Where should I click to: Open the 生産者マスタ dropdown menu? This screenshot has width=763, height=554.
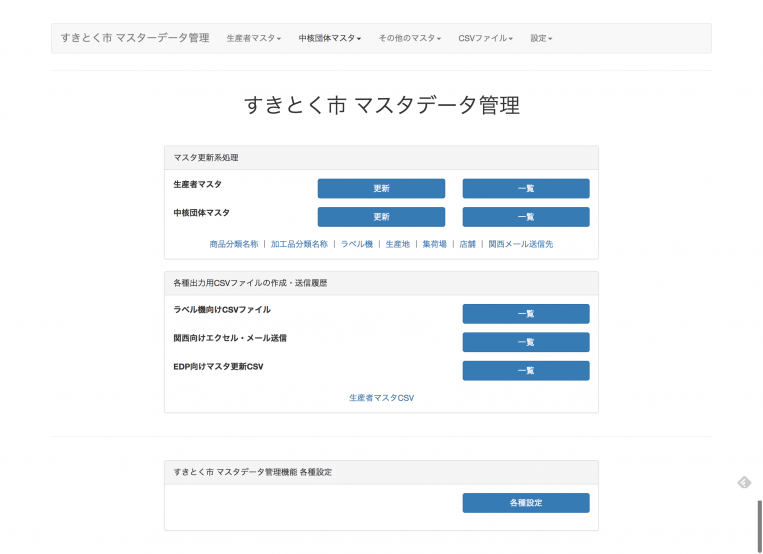tap(254, 38)
